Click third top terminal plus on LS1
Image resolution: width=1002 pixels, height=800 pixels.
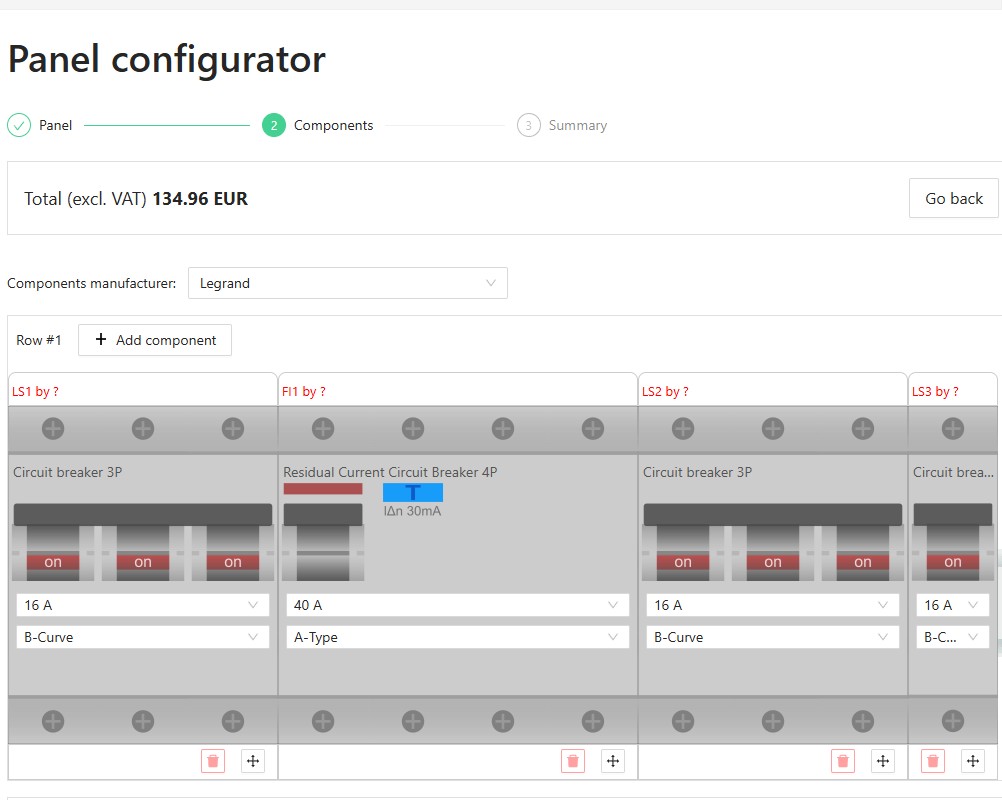click(x=233, y=428)
